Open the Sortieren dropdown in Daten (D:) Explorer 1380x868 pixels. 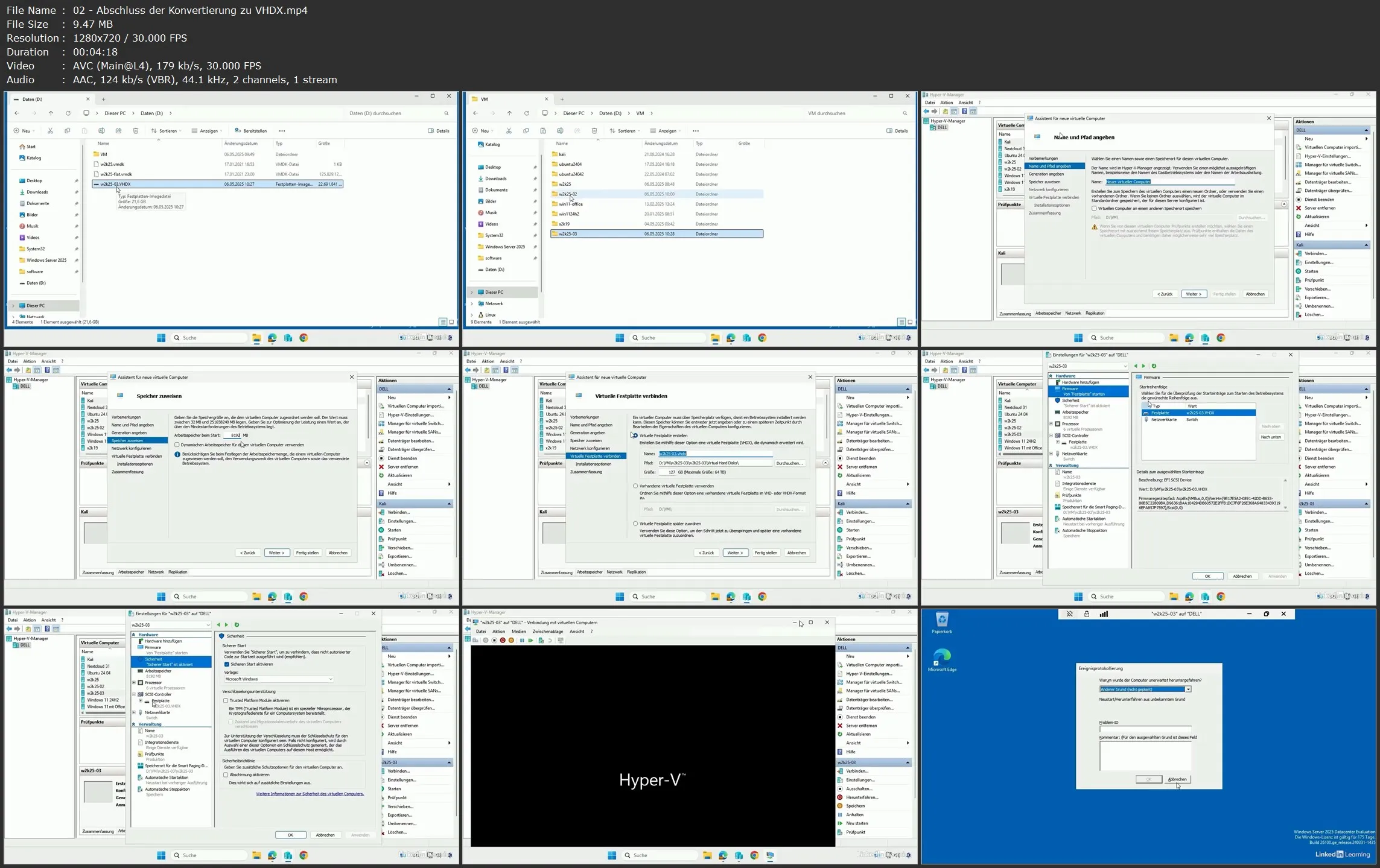[x=167, y=131]
